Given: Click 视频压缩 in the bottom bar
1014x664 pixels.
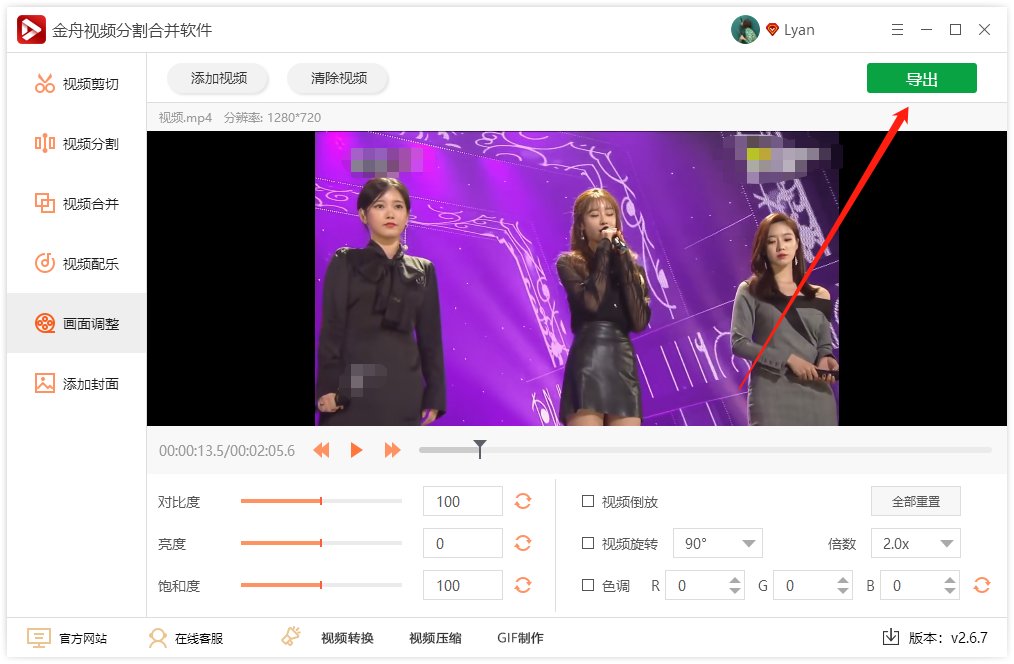Looking at the screenshot, I should coord(434,637).
